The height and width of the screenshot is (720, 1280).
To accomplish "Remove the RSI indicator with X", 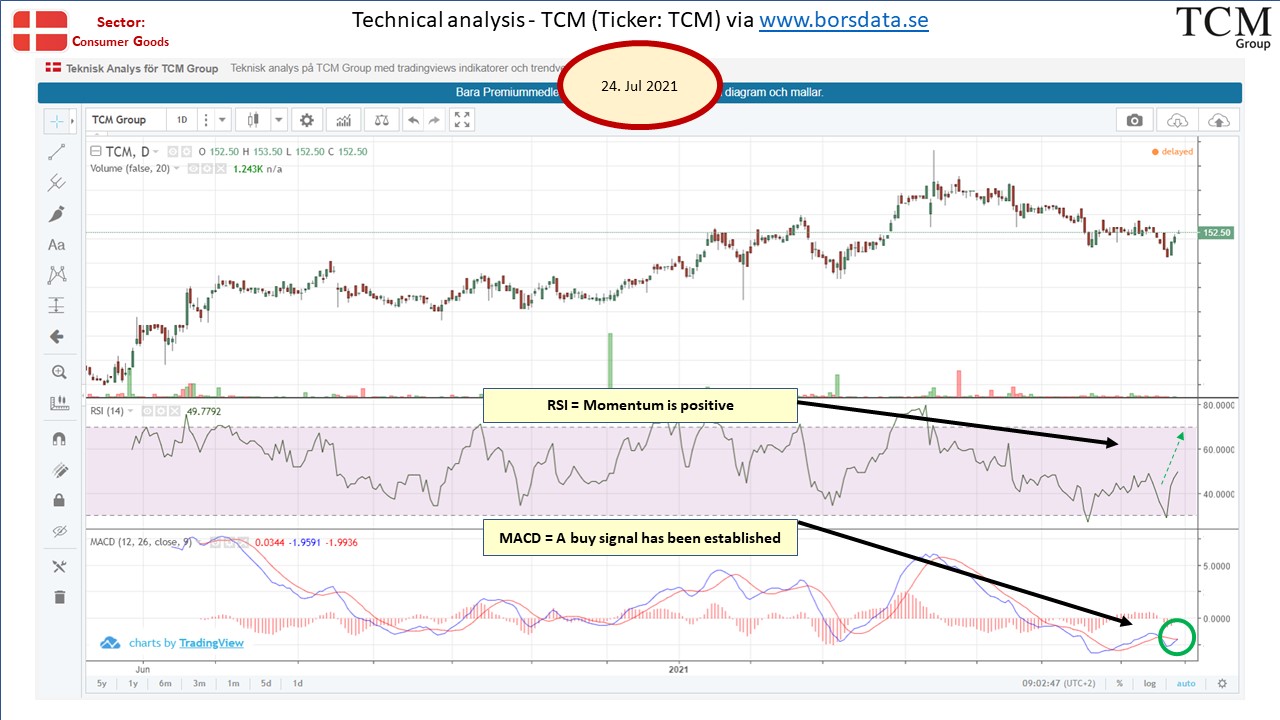I will click(x=175, y=410).
